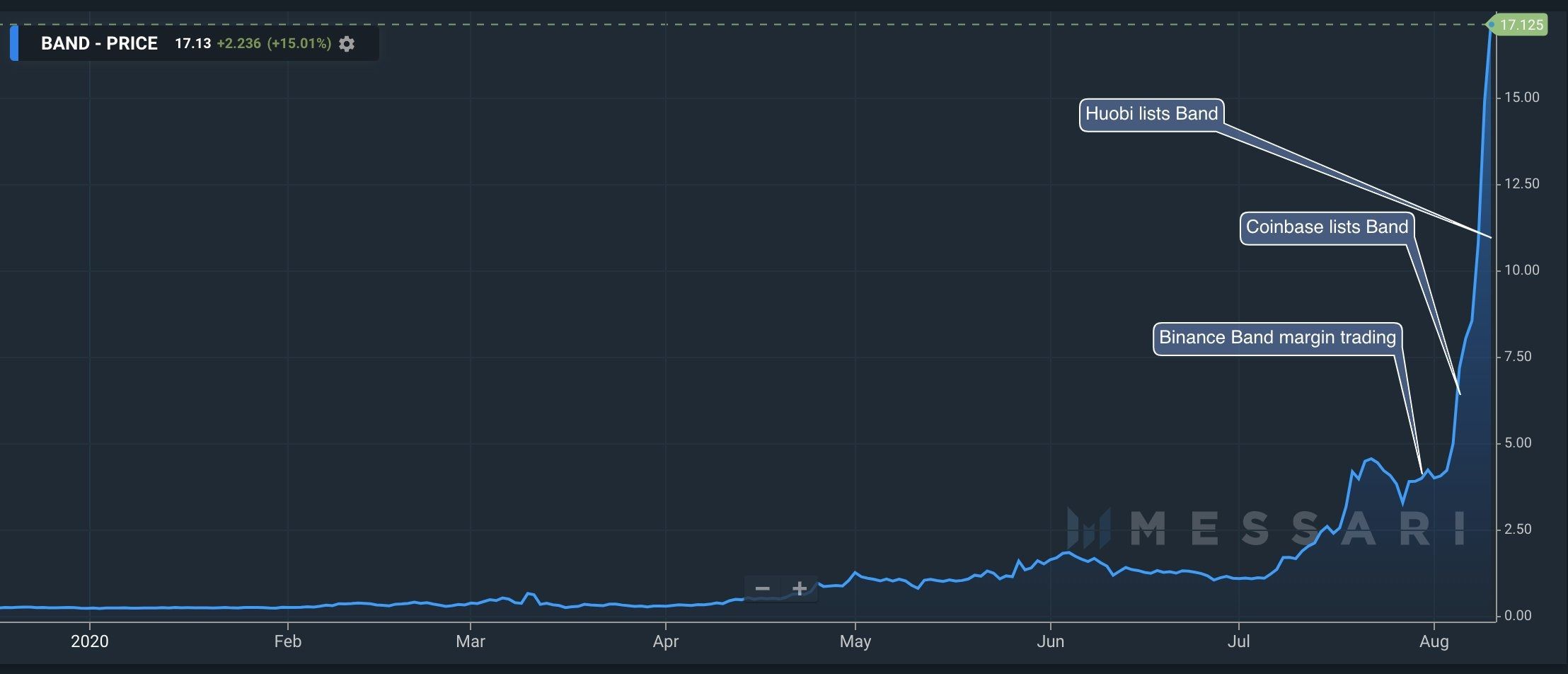Zoom out with the minus button
The width and height of the screenshot is (1568, 674).
[x=762, y=588]
